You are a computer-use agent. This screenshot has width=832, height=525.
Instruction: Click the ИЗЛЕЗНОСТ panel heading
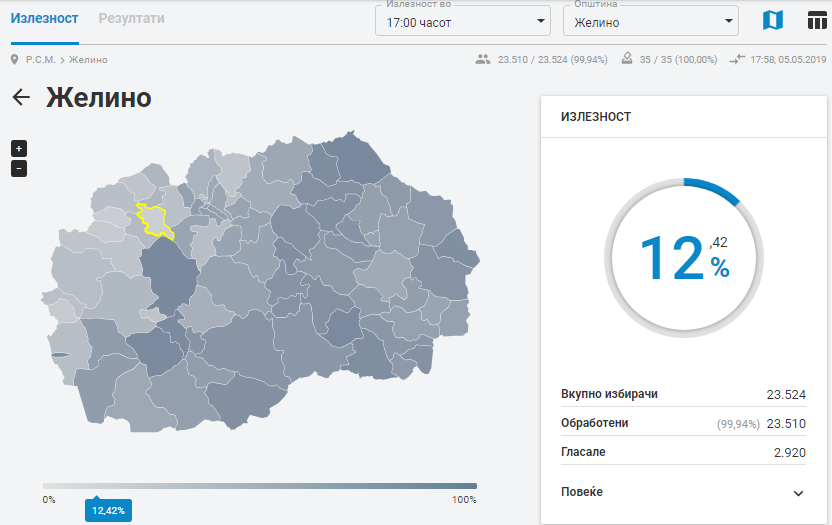[596, 117]
